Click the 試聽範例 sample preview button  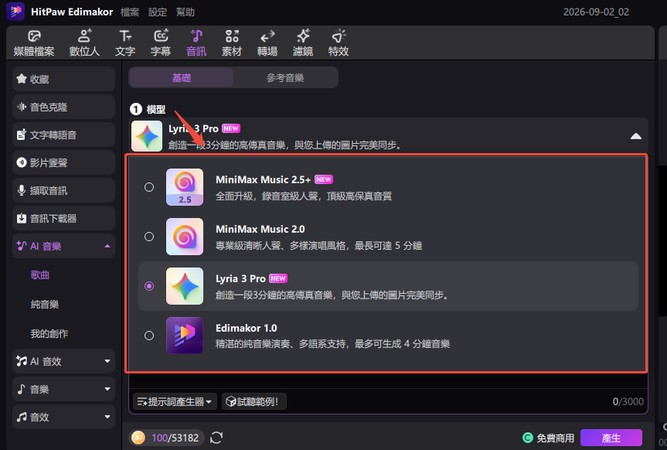click(254, 402)
